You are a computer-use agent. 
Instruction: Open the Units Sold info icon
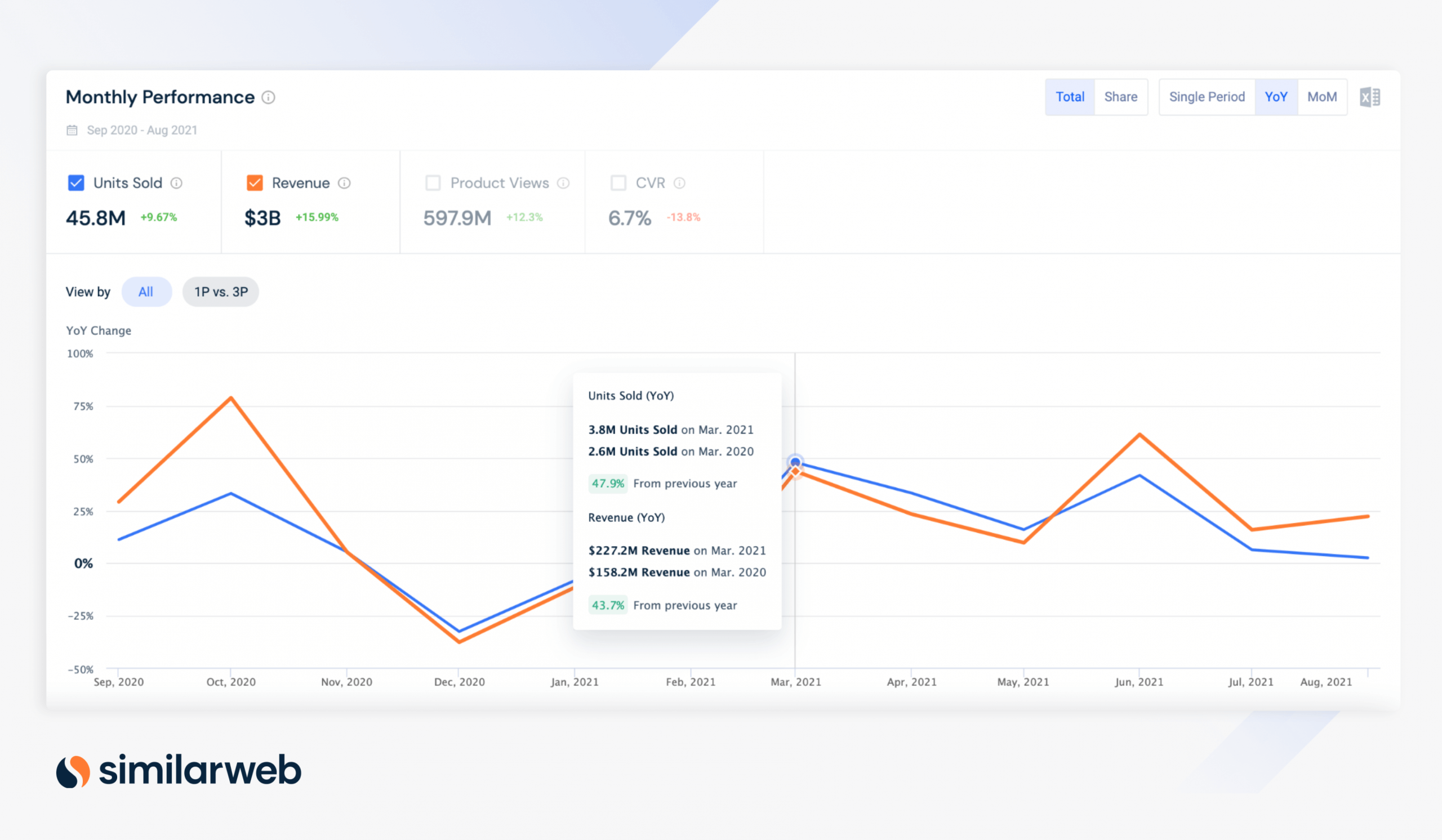pos(176,183)
